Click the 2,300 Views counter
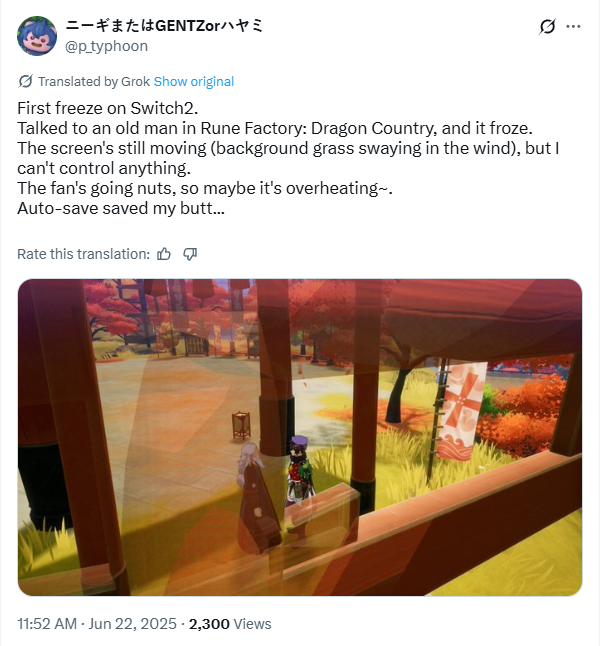Image resolution: width=603 pixels, height=646 pixels. (x=230, y=624)
